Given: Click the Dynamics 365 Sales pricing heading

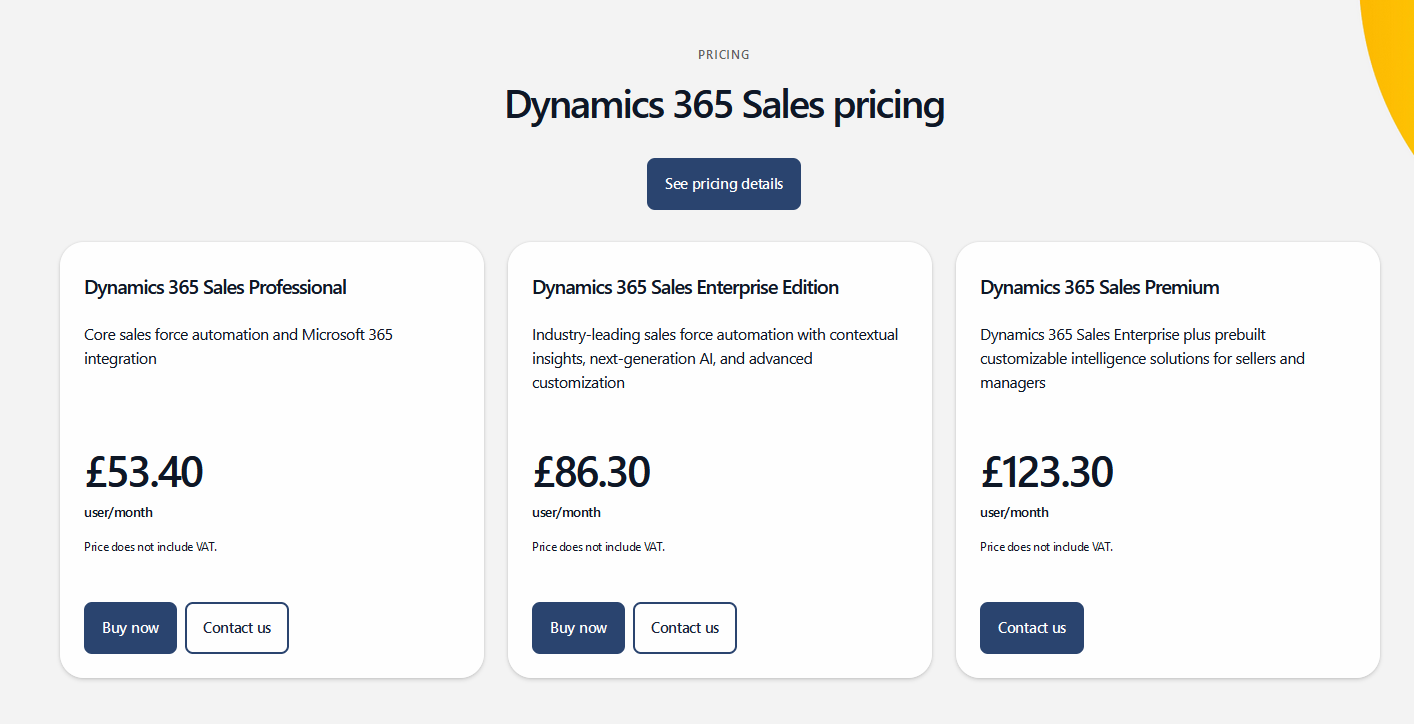Looking at the screenshot, I should pos(724,105).
